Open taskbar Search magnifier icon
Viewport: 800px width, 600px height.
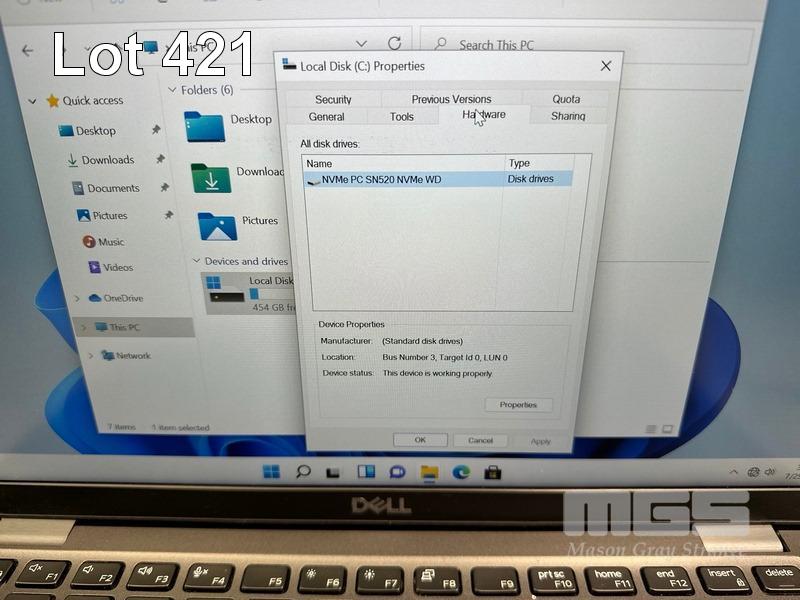pos(303,472)
